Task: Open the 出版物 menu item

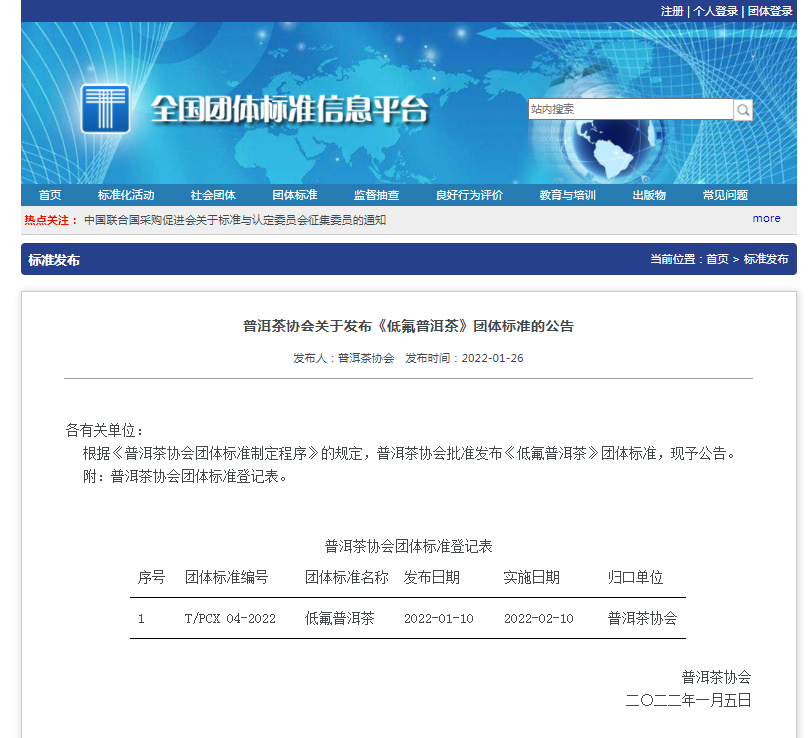Action: 649,195
